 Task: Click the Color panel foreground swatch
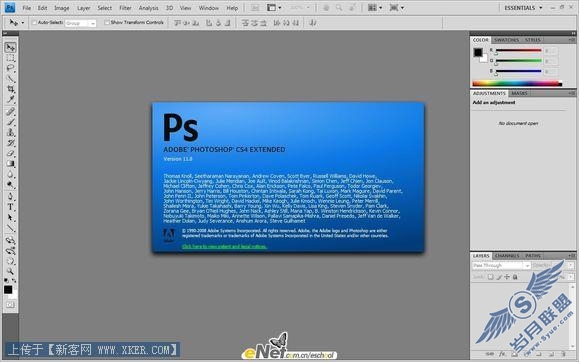pos(478,52)
